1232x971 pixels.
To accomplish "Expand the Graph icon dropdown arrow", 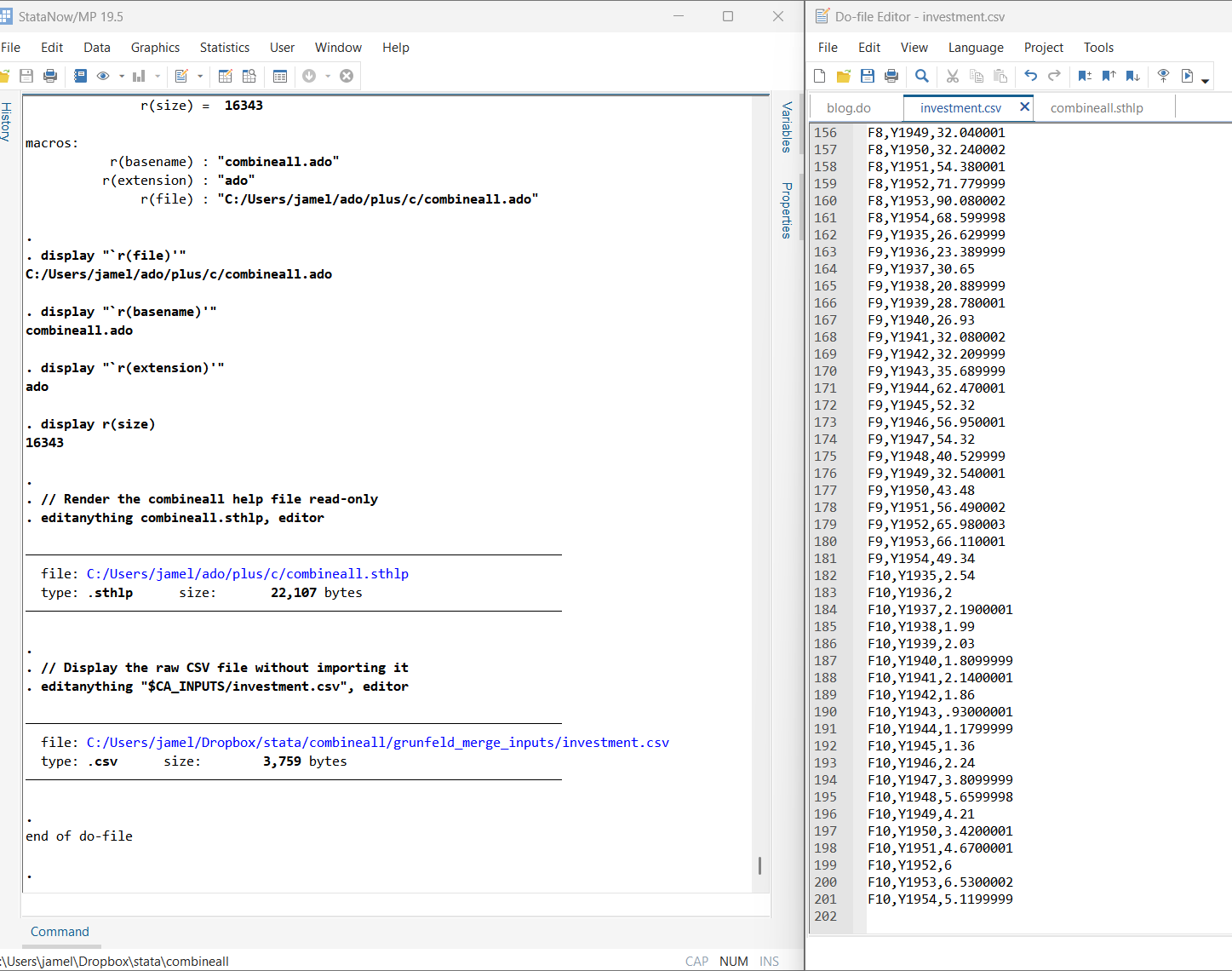I will [x=158, y=77].
